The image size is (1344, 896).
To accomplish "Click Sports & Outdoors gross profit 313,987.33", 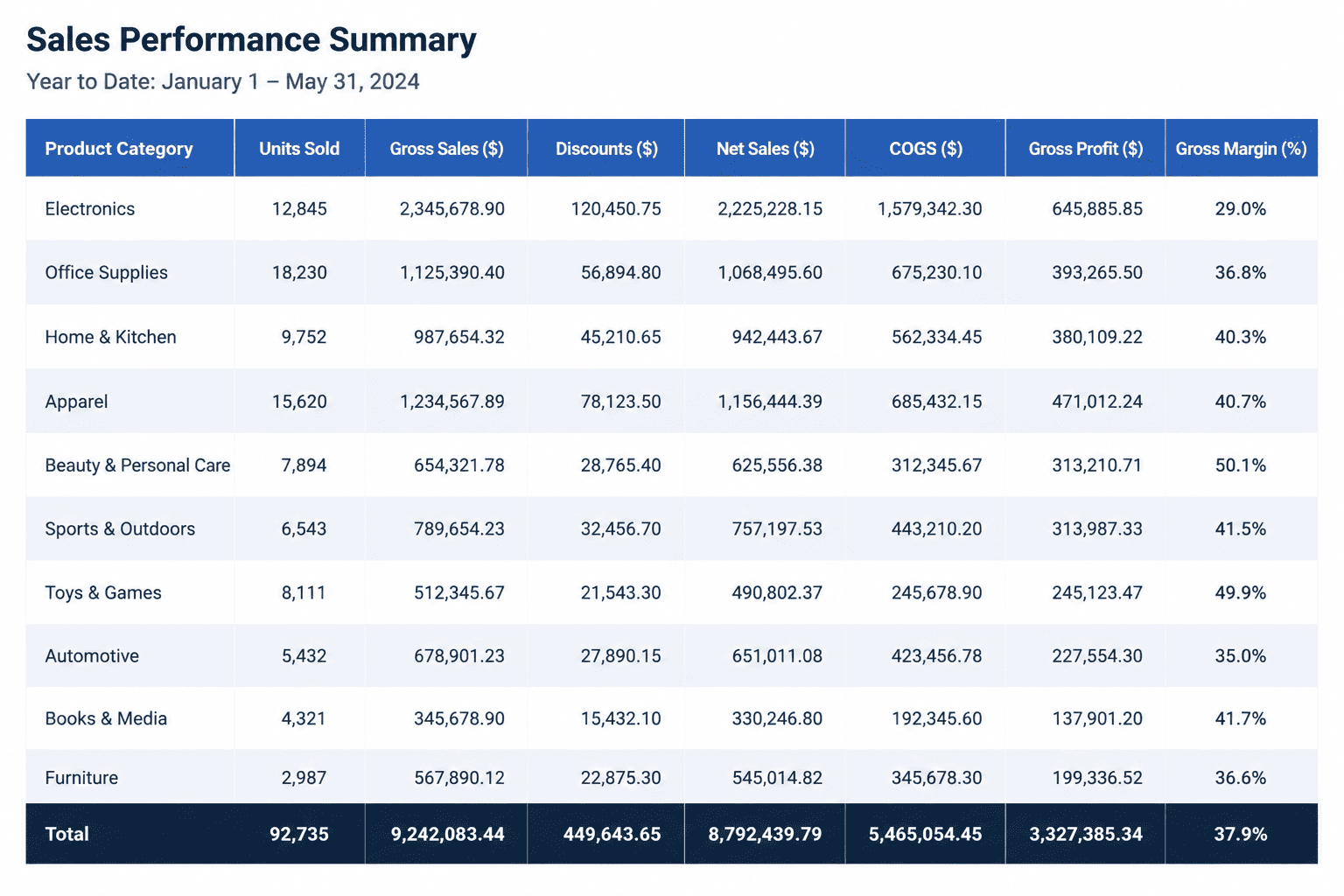I will point(1097,529).
